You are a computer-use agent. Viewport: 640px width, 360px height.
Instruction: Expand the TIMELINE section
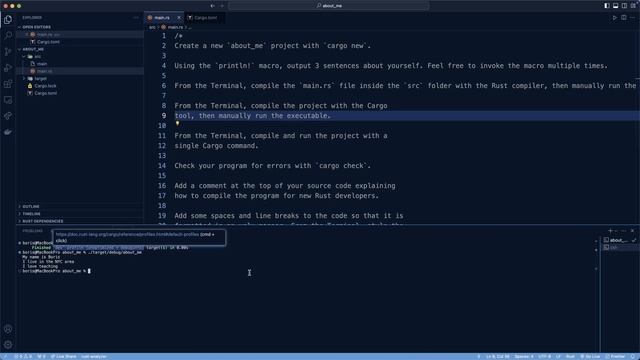[80, 214]
